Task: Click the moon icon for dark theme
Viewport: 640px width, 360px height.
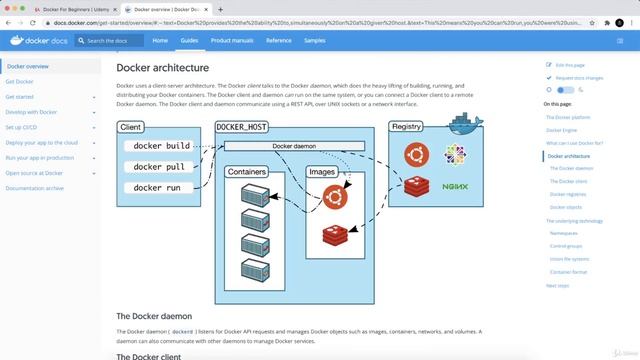Action: pos(581,90)
